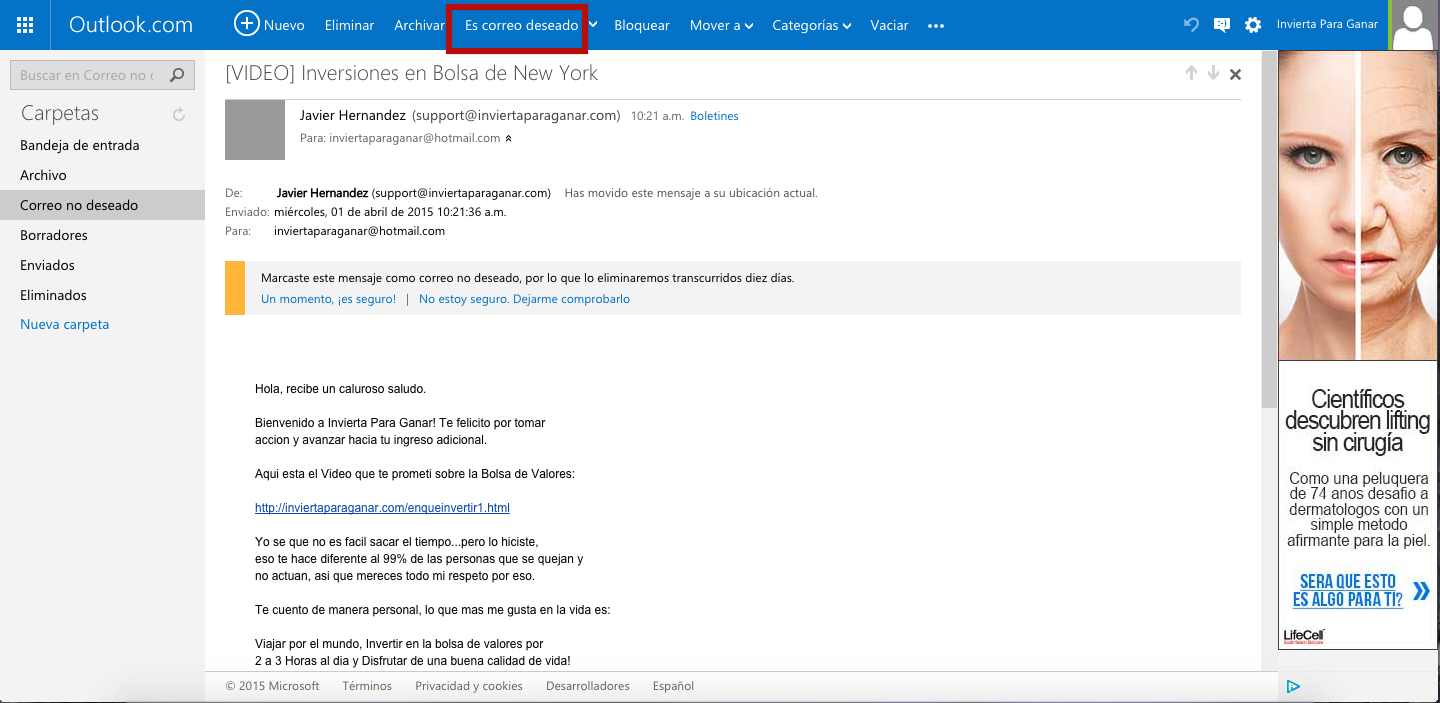The image size is (1440, 703).
Task: Click the Nueva carpeta link
Action: pyautogui.click(x=65, y=324)
